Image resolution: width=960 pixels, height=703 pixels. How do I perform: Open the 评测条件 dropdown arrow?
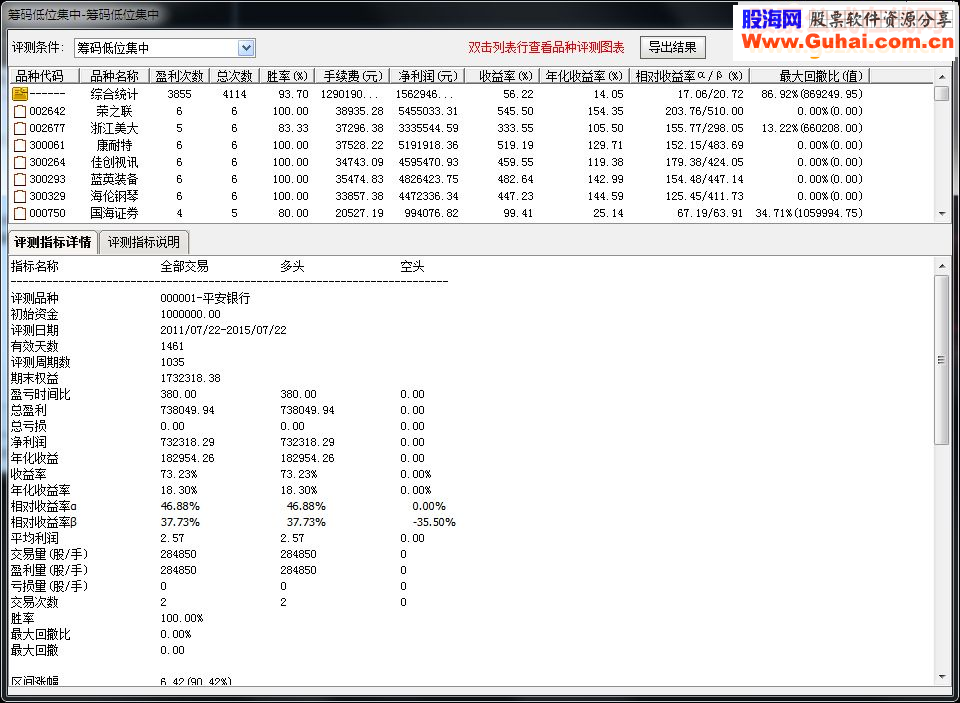[246, 48]
